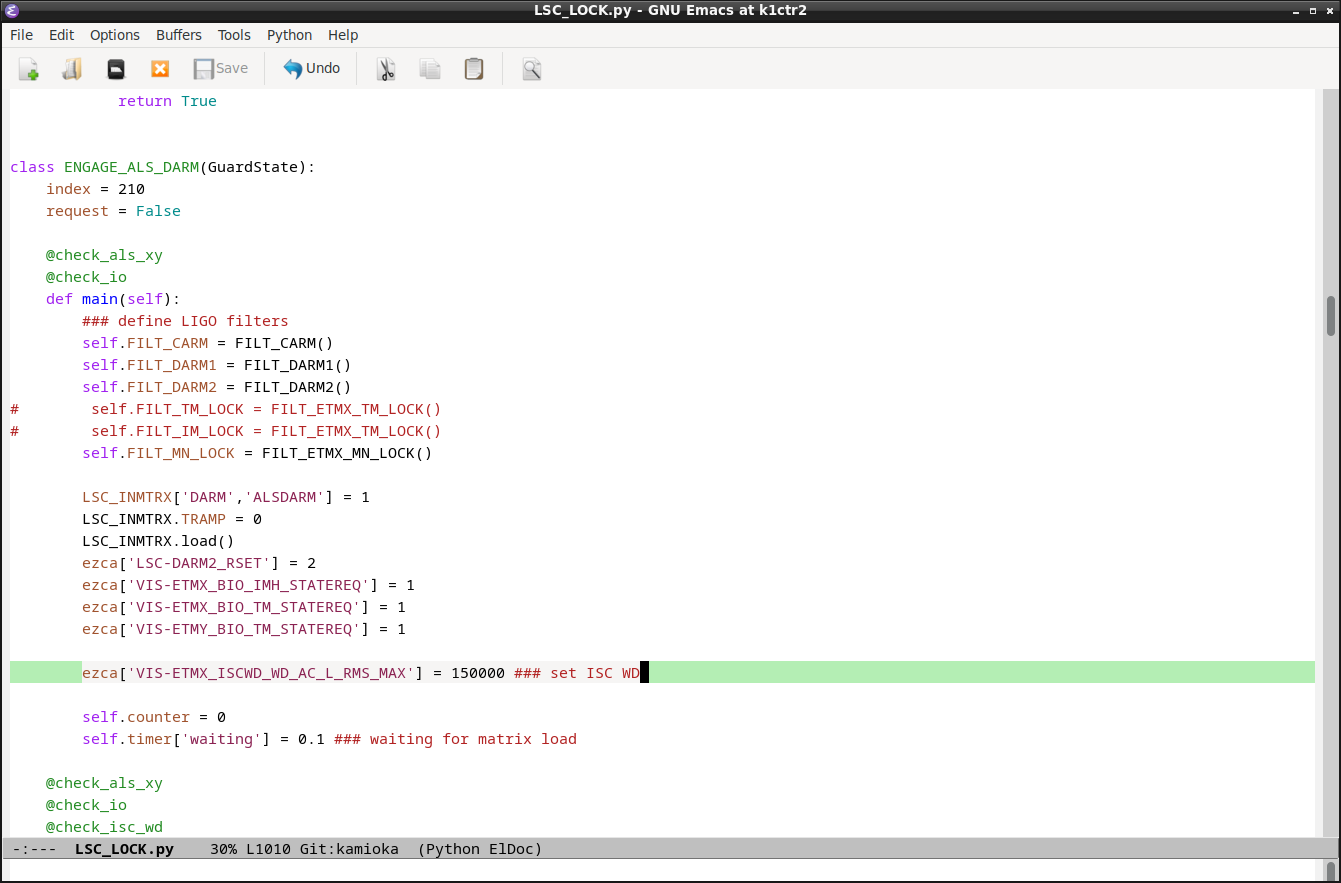The width and height of the screenshot is (1341, 883).
Task: Click LSC_INMTRX['DARM','ALSDARM'] = 1 line
Action: (x=226, y=497)
